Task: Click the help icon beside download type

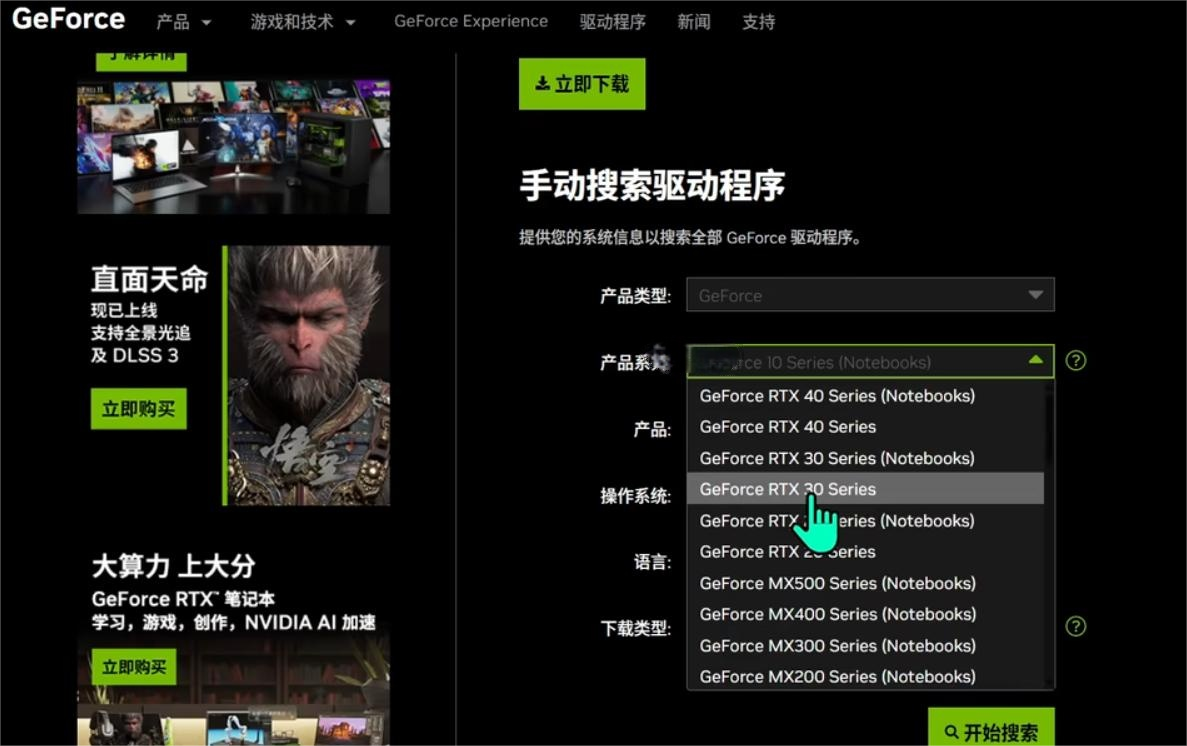Action: tap(1075, 626)
